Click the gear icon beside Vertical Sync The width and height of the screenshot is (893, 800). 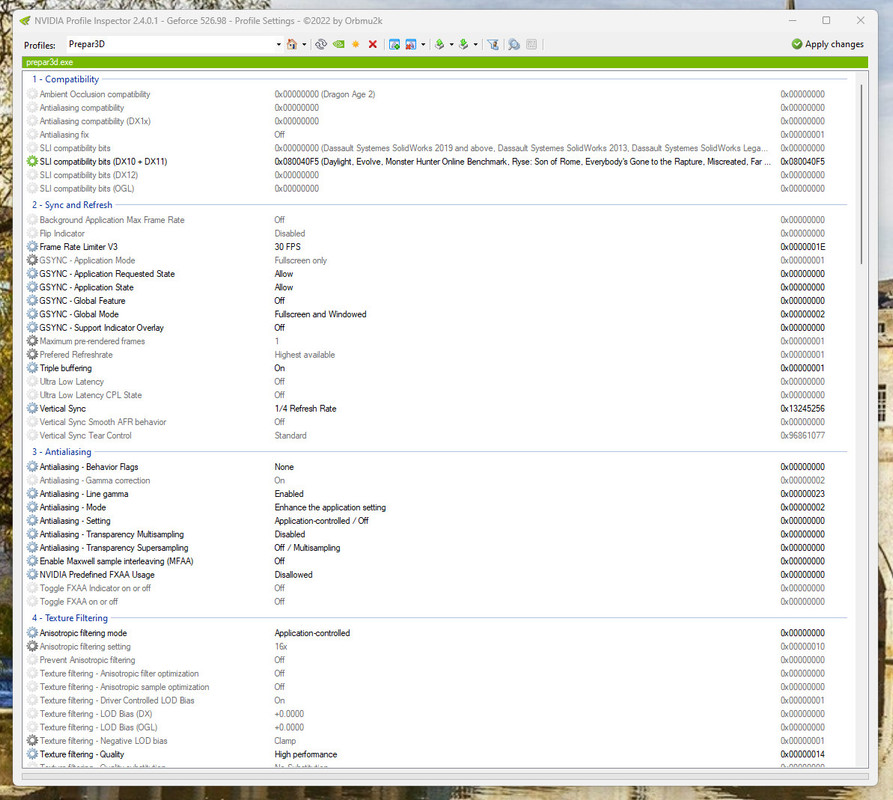click(32, 409)
